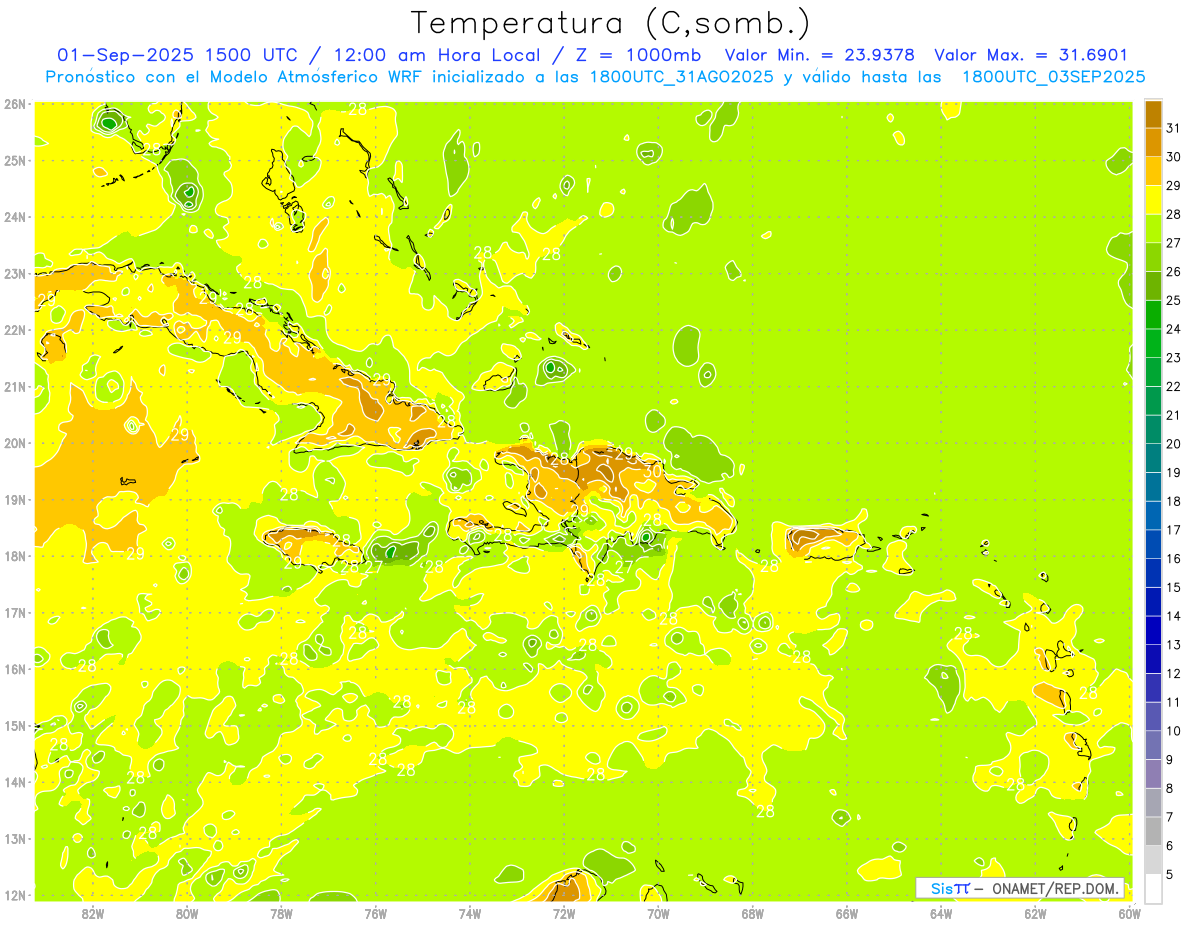Click the longitude axis label "74W"
1200x927 pixels.
470,913
